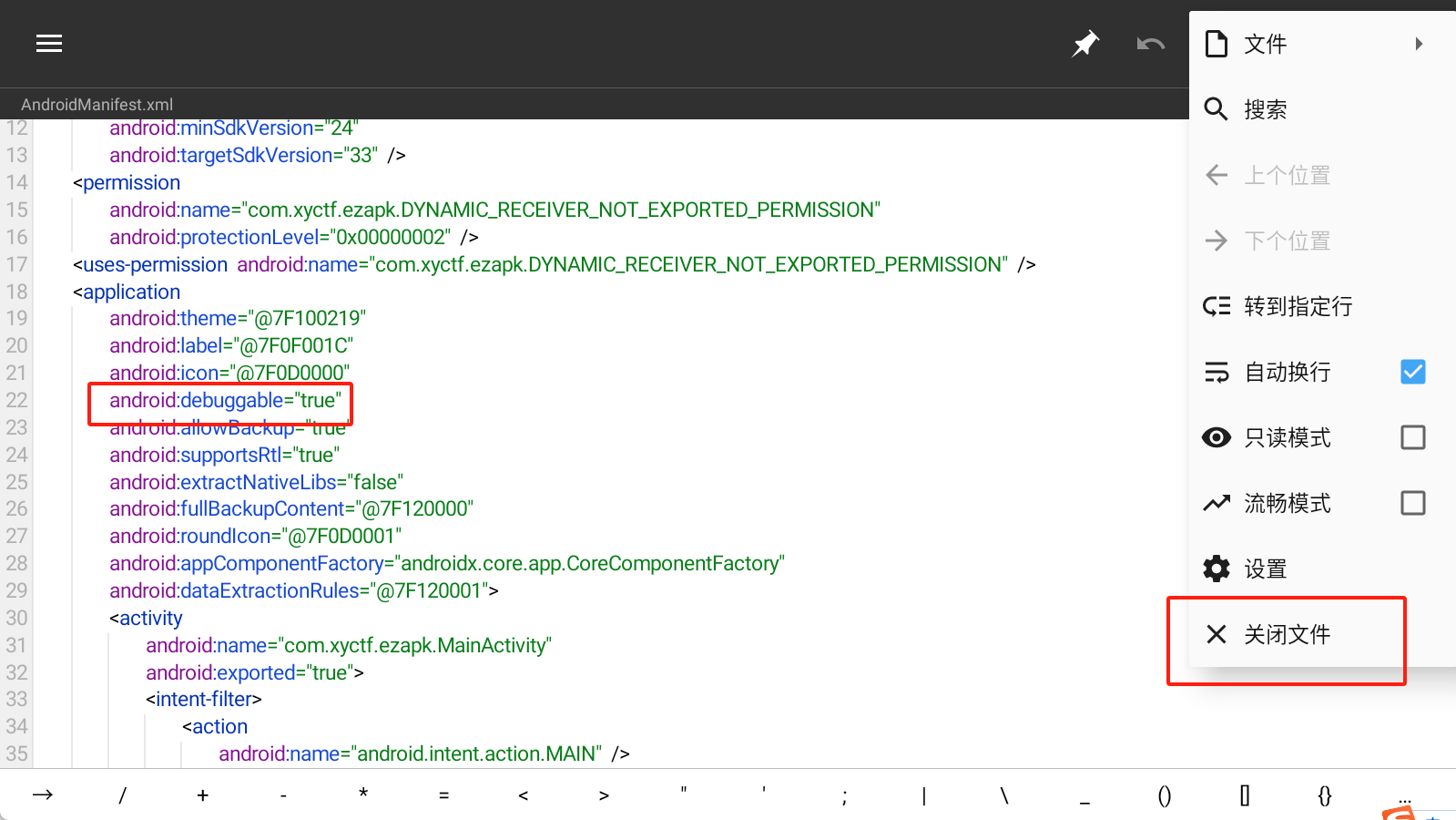Open the 搜索 search option
1456x820 pixels.
coord(1266,109)
